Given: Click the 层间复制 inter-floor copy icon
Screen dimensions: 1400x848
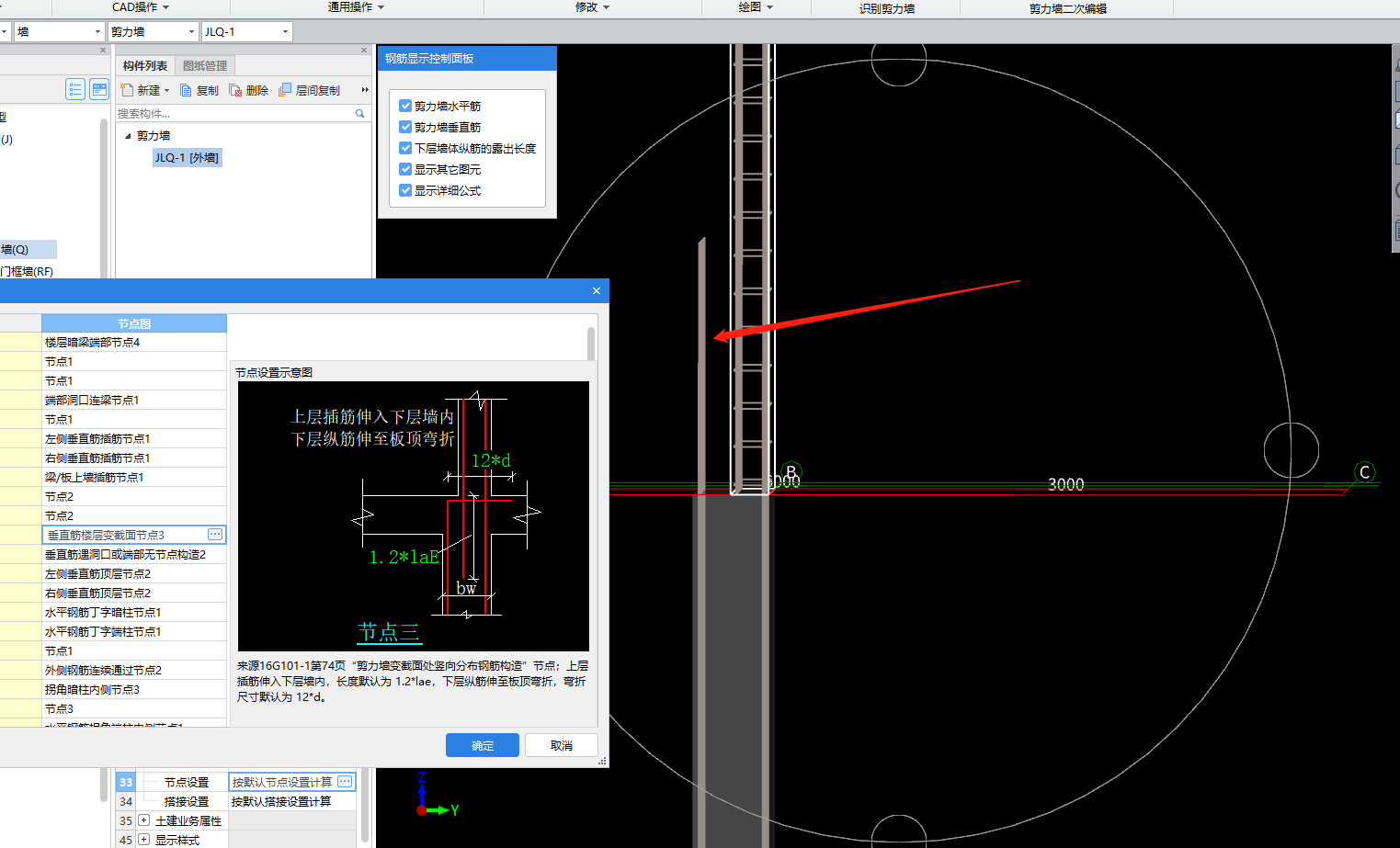Looking at the screenshot, I should click(285, 90).
